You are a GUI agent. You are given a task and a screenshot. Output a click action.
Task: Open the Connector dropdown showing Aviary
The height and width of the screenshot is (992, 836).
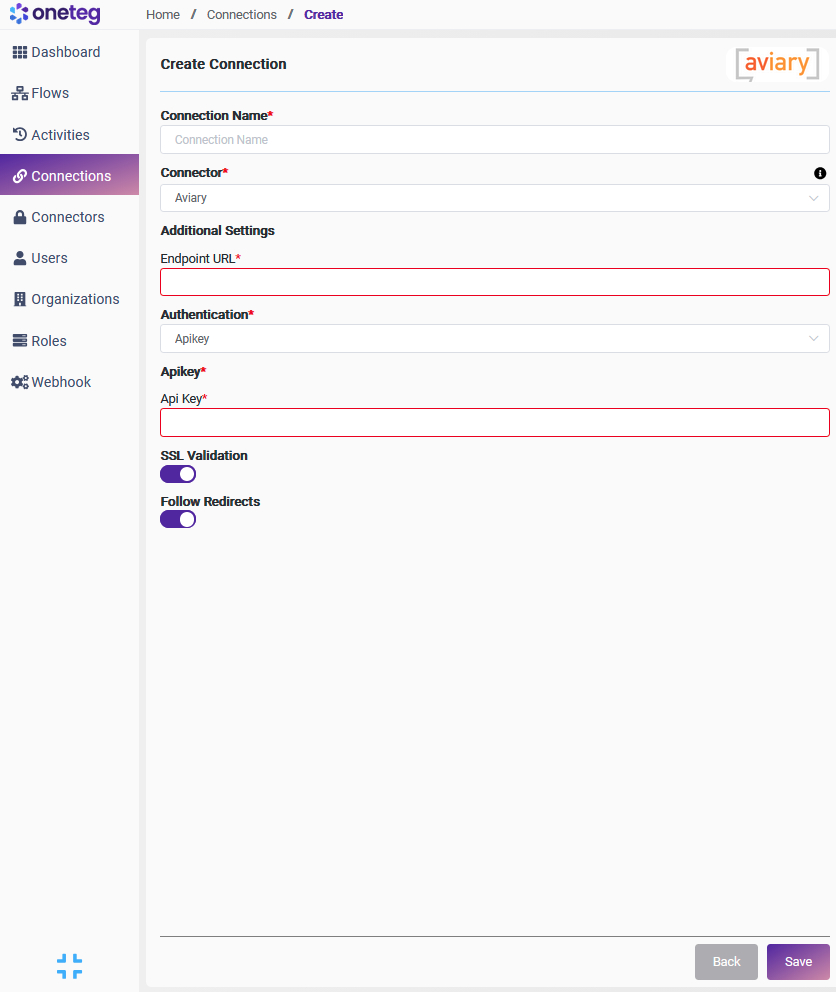tap(494, 198)
